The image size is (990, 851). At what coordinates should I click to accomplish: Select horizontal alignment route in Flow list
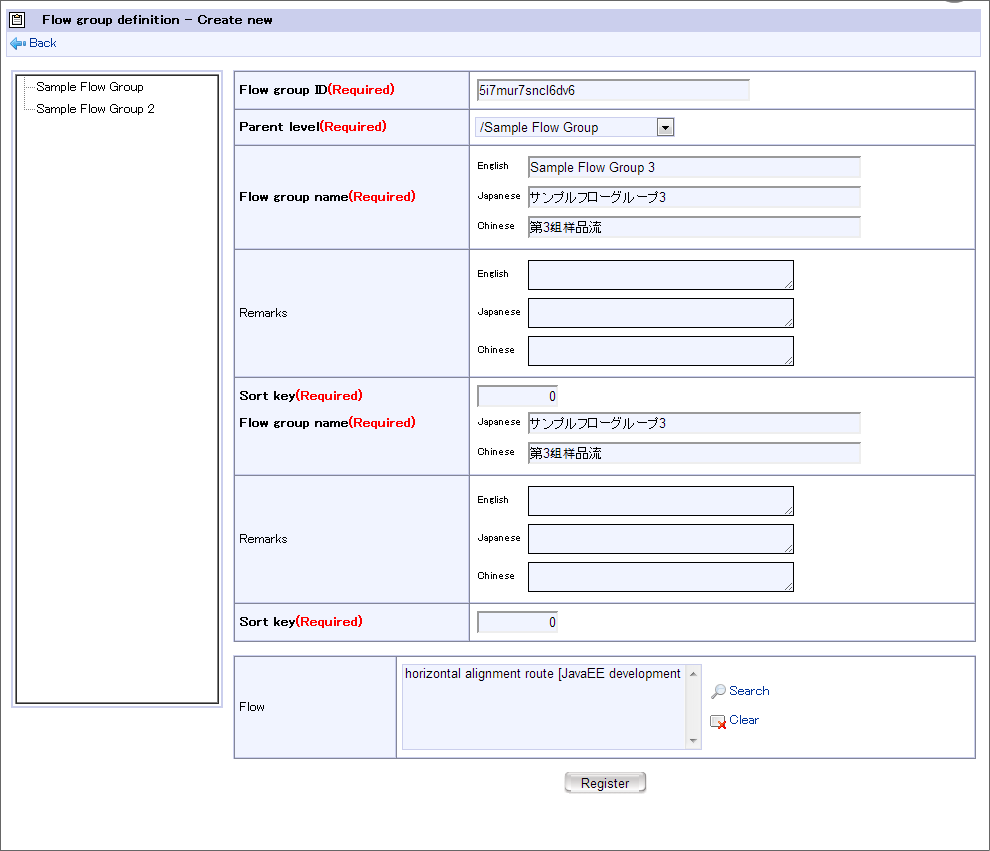click(543, 674)
